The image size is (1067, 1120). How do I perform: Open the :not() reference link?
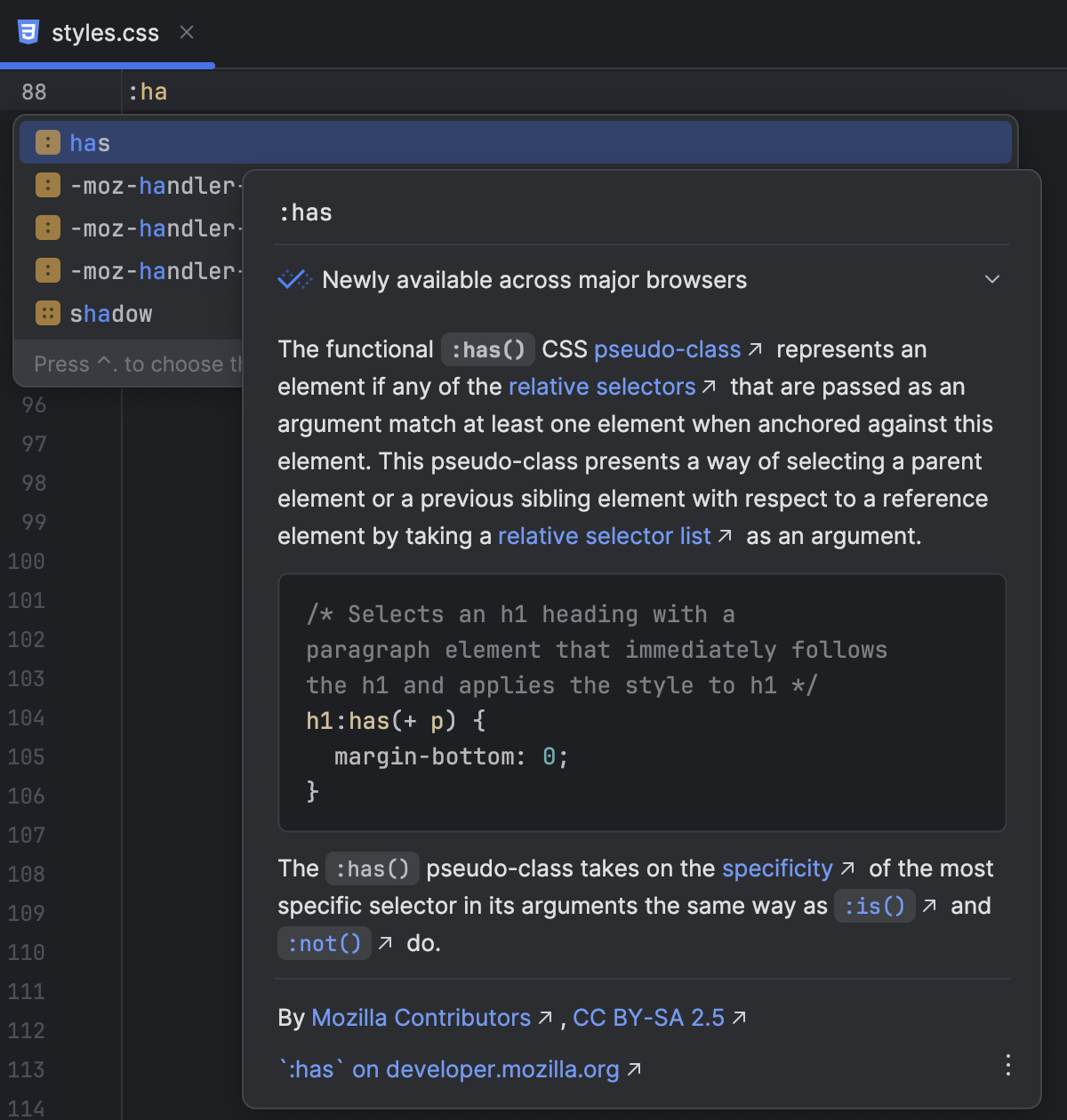(x=324, y=943)
